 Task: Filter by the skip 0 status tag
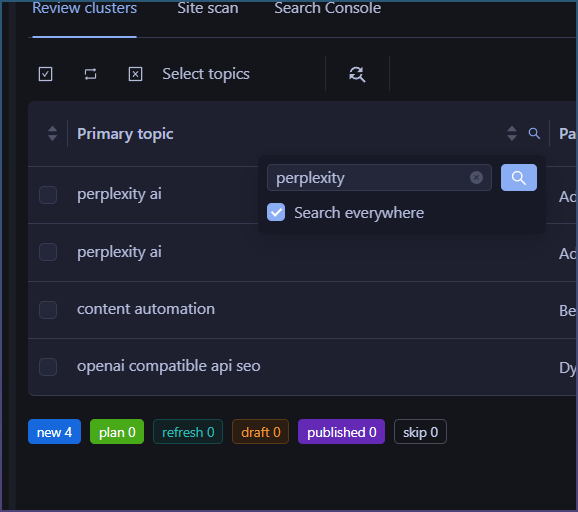tap(420, 432)
